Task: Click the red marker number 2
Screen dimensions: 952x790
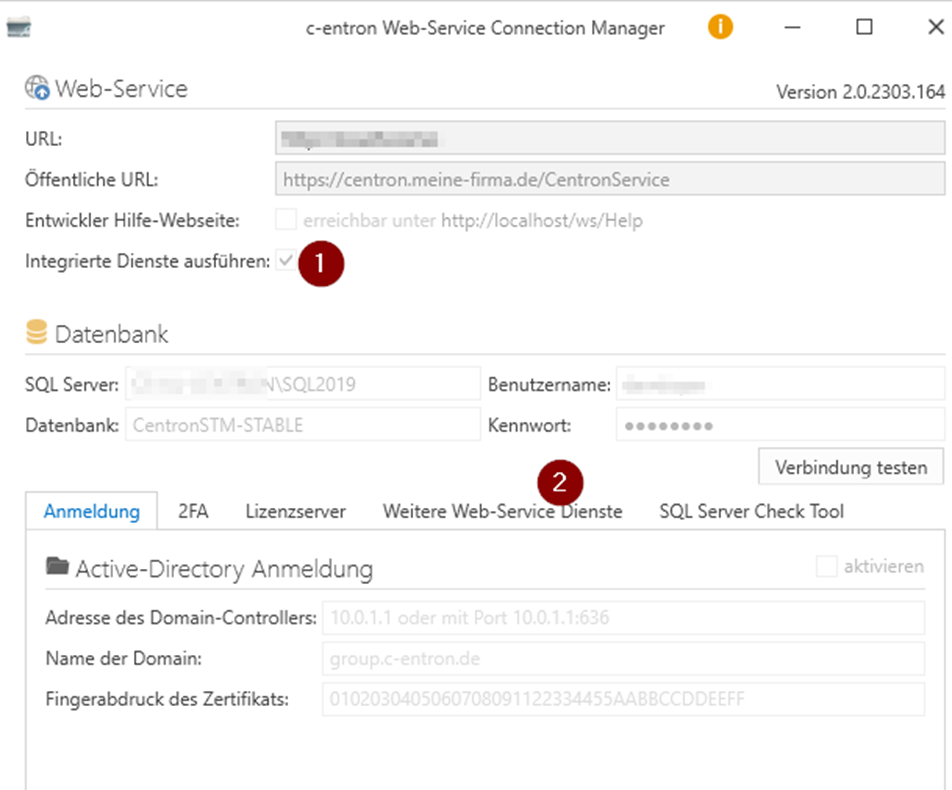Action: pyautogui.click(x=560, y=483)
